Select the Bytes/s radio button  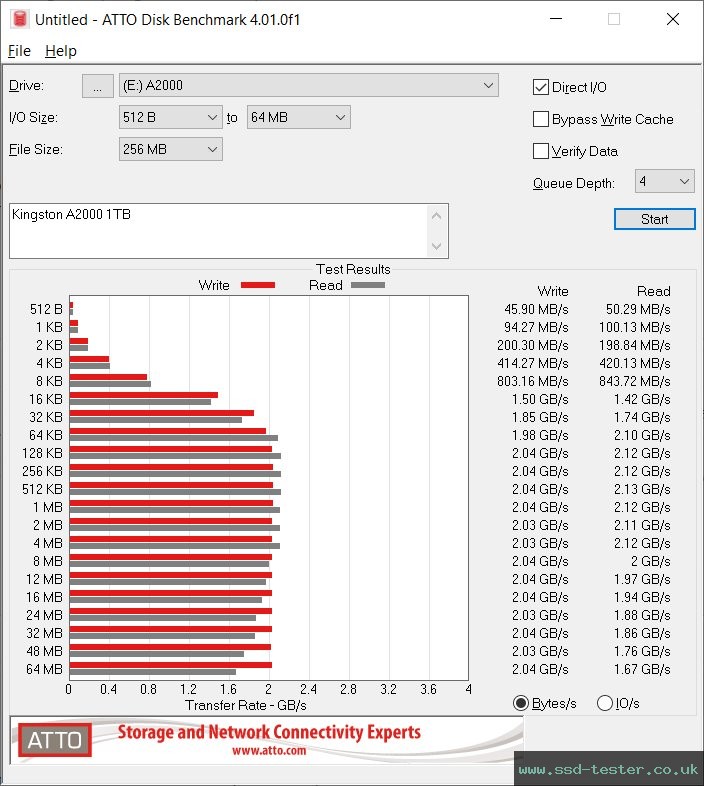pyautogui.click(x=521, y=703)
